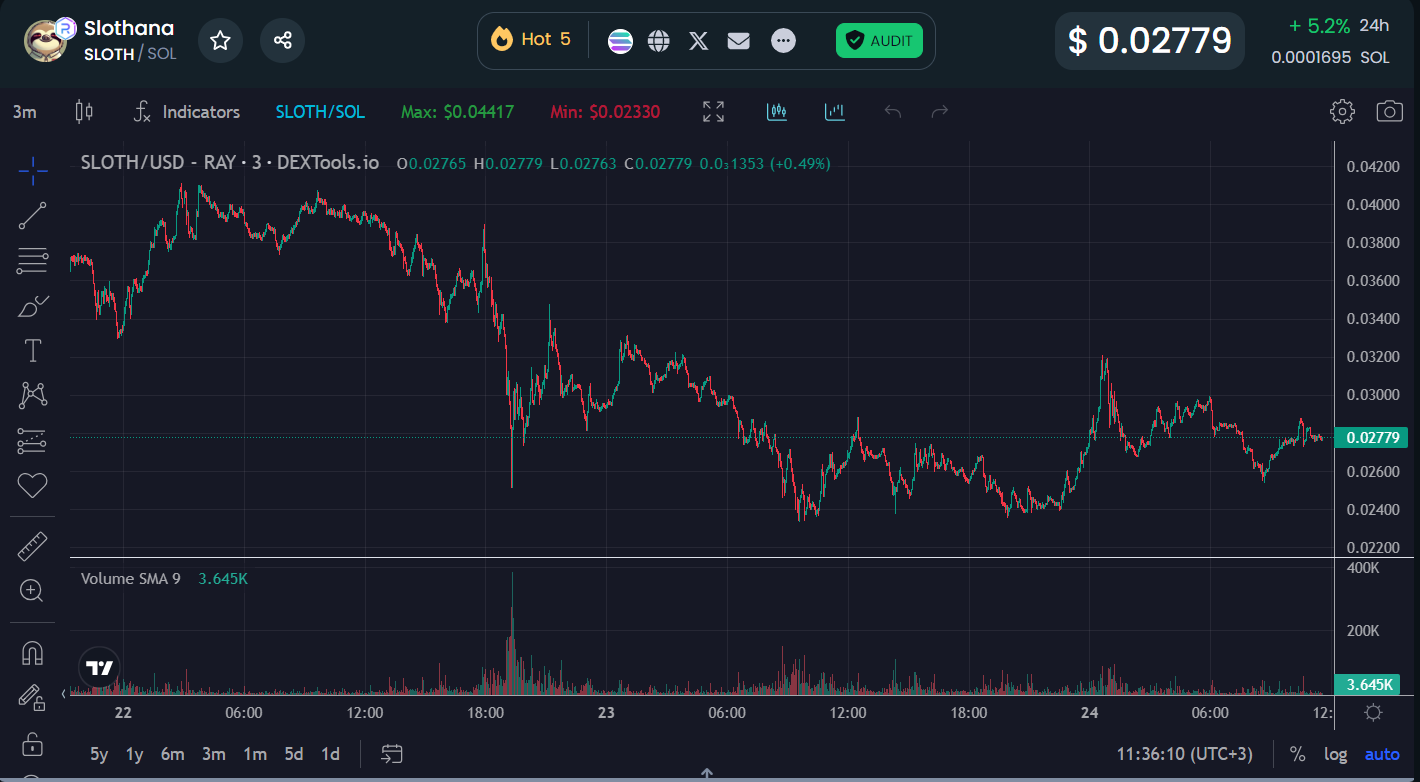1420x782 pixels.
Task: Select the crosshair cursor tool
Action: click(x=33, y=171)
